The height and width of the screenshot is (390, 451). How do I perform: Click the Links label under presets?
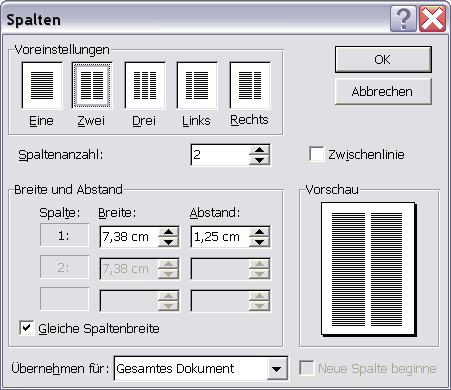click(x=196, y=121)
